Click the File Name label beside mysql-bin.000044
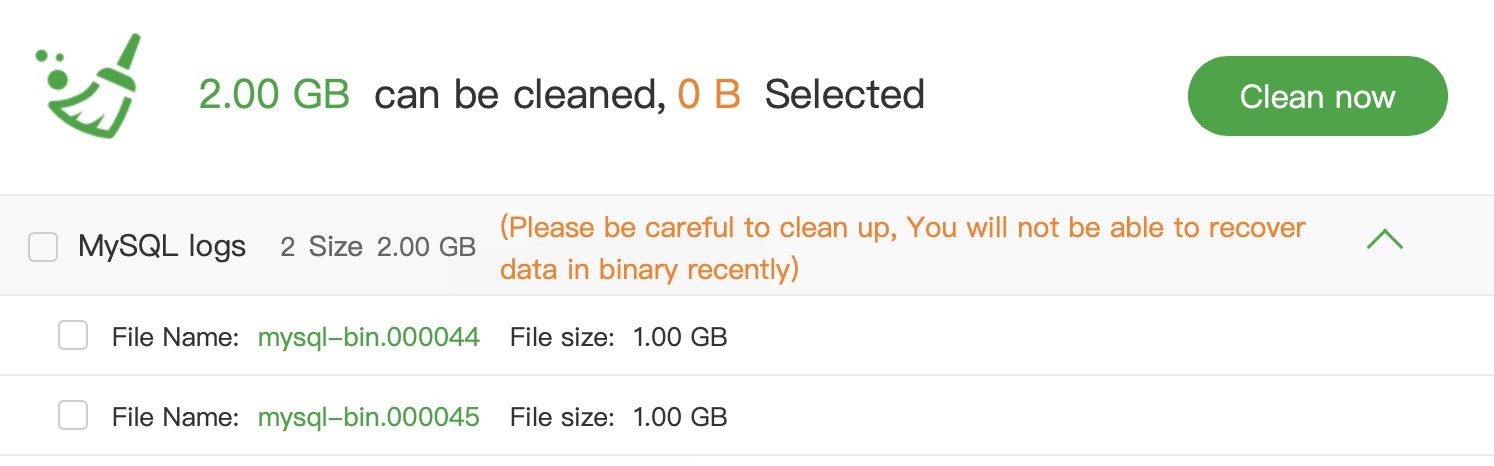This screenshot has height=466, width=1494. tap(175, 337)
